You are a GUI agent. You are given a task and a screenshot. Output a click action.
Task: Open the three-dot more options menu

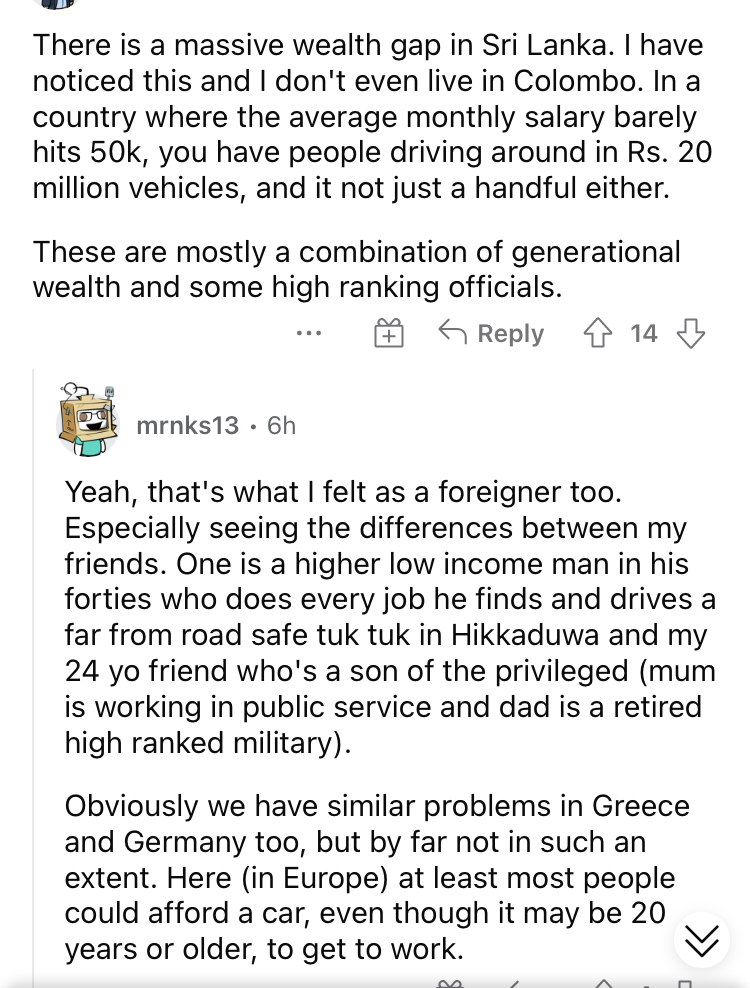coord(309,333)
